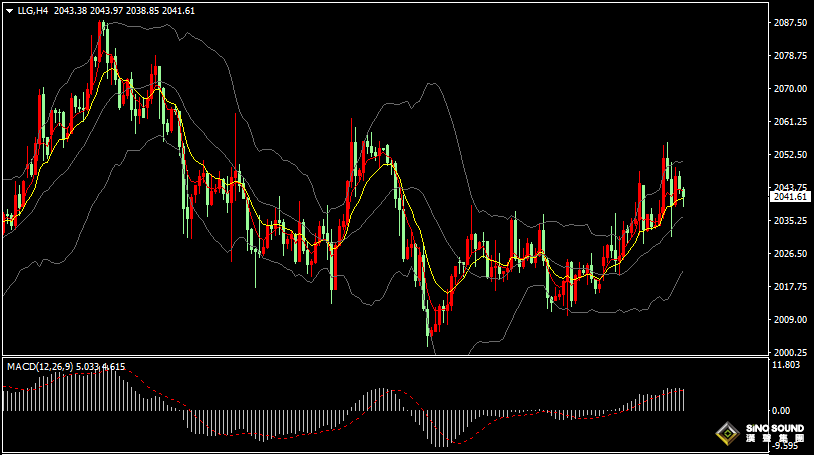This screenshot has height=455, width=814.
Task: Click the MACD 0.00 zero-line scale value
Action: 783,411
